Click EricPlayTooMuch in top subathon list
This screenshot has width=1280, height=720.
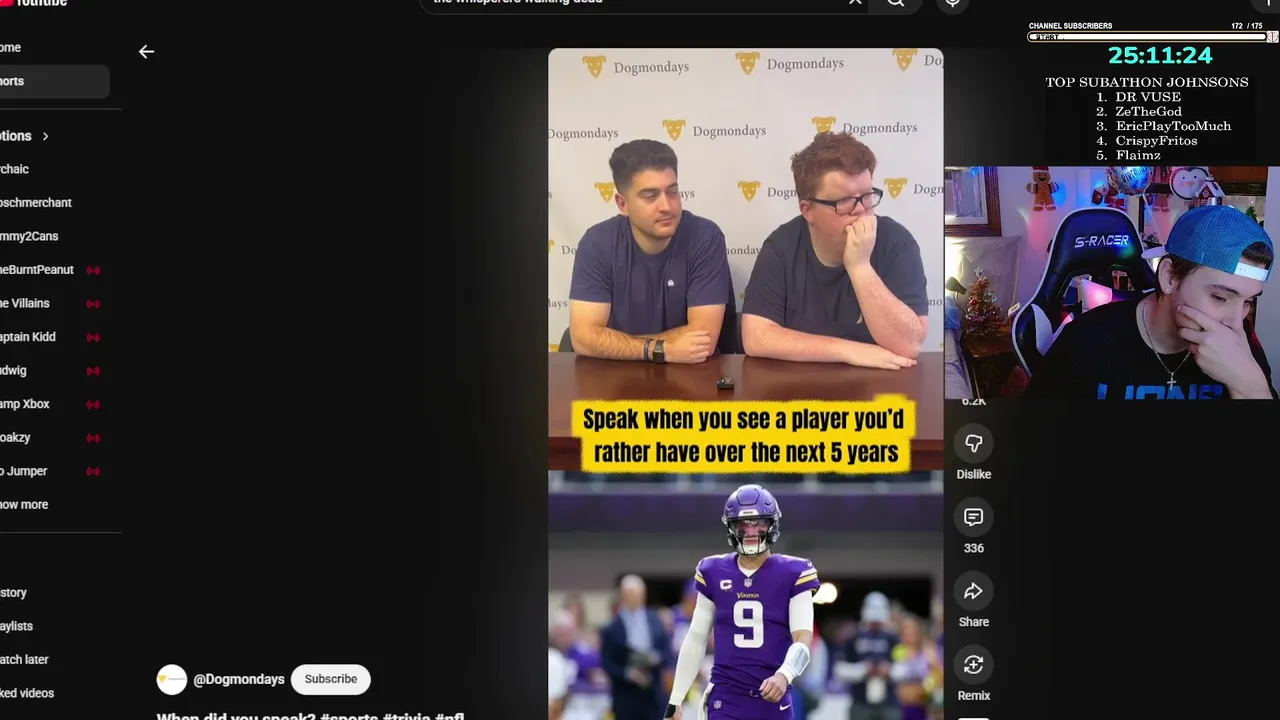[x=1173, y=126]
